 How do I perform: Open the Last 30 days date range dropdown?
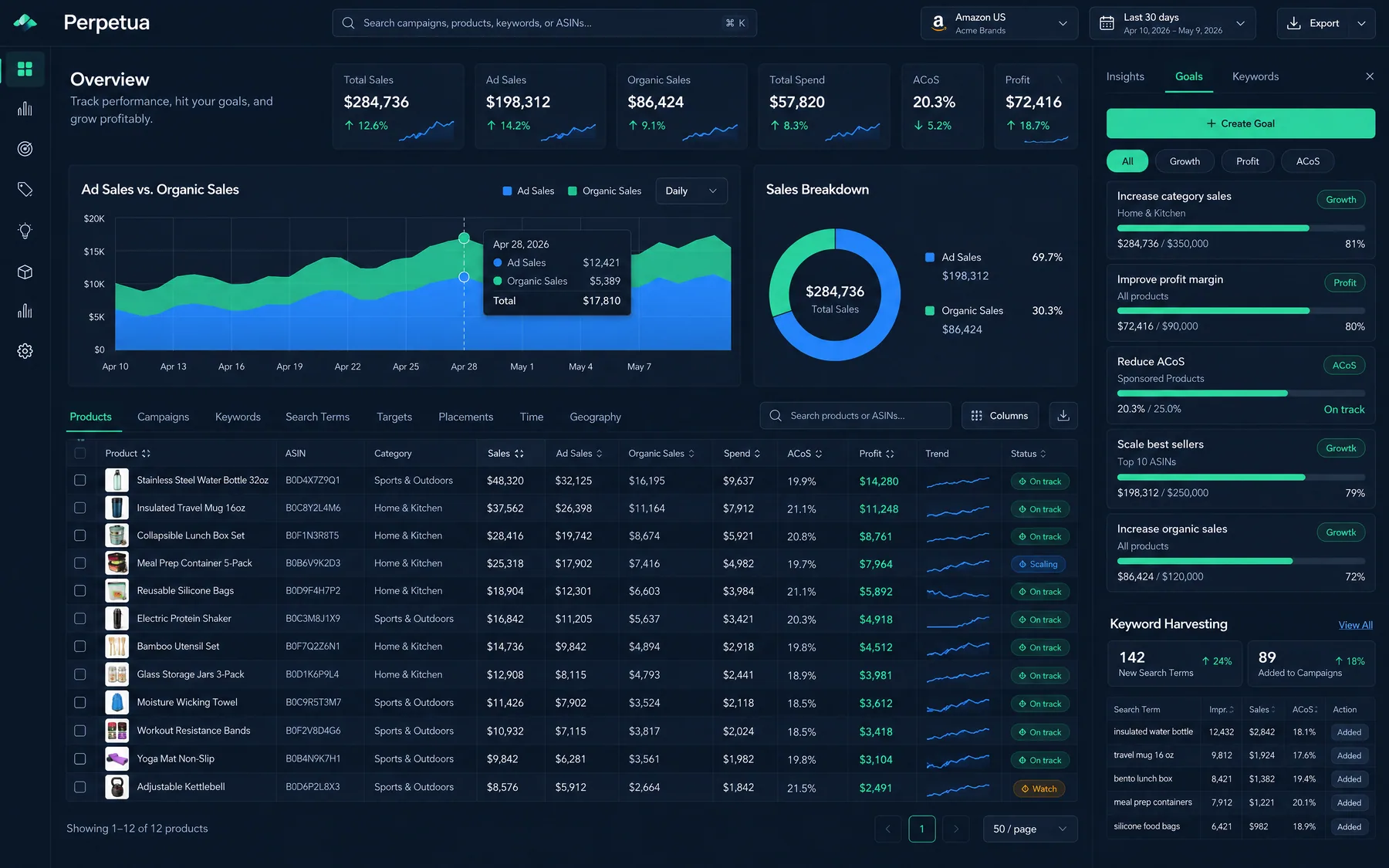coord(1172,23)
